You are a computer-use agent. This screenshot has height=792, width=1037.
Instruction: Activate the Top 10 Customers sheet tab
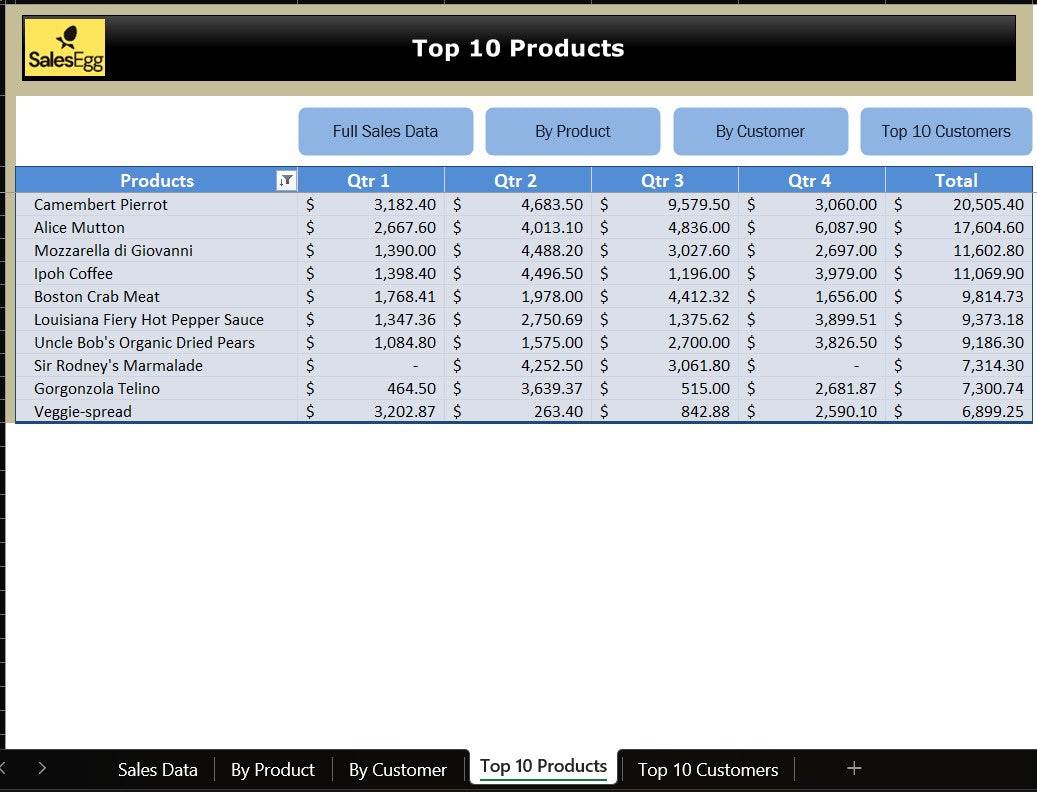click(x=707, y=769)
